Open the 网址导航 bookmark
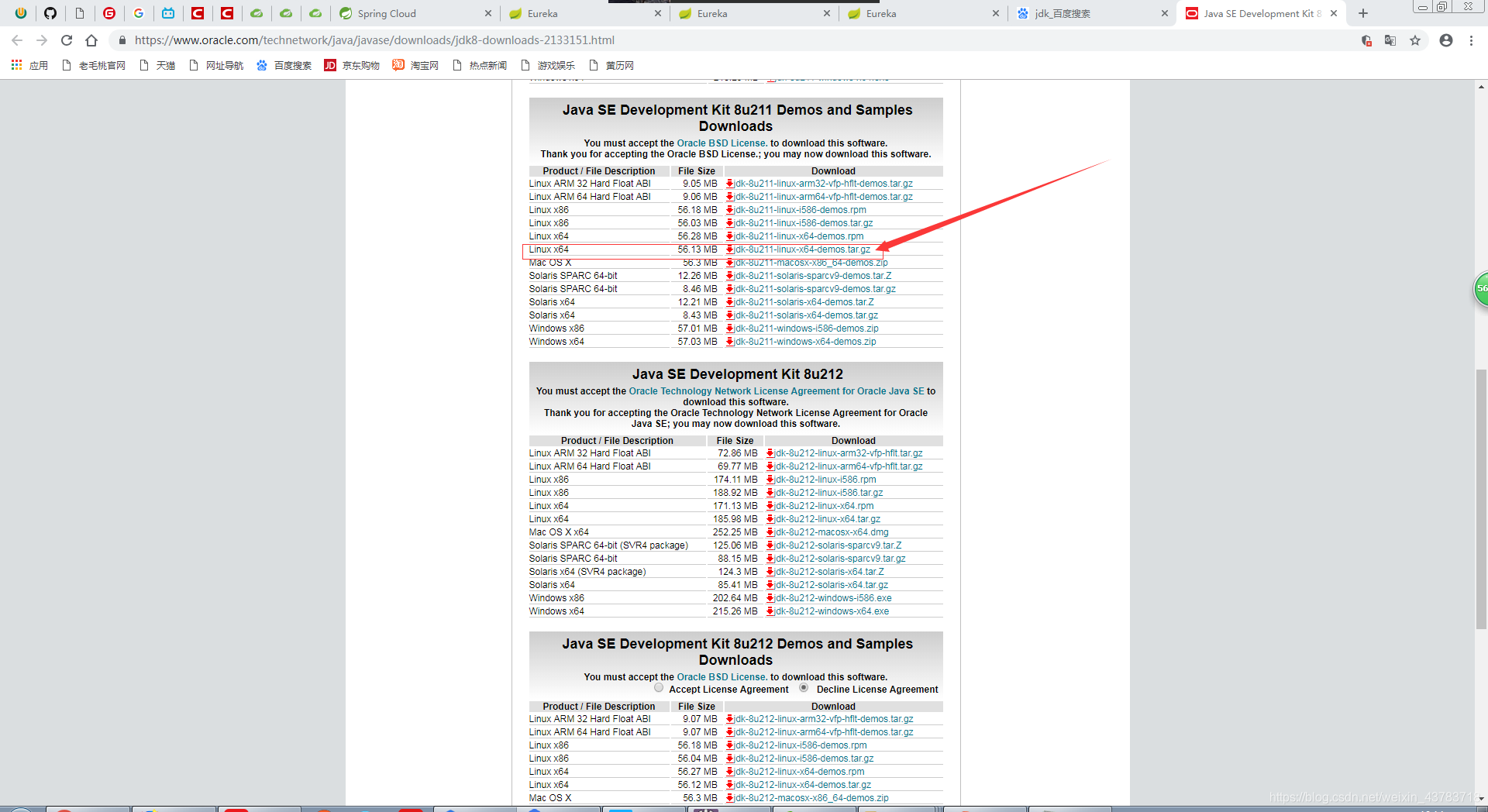 coord(216,66)
